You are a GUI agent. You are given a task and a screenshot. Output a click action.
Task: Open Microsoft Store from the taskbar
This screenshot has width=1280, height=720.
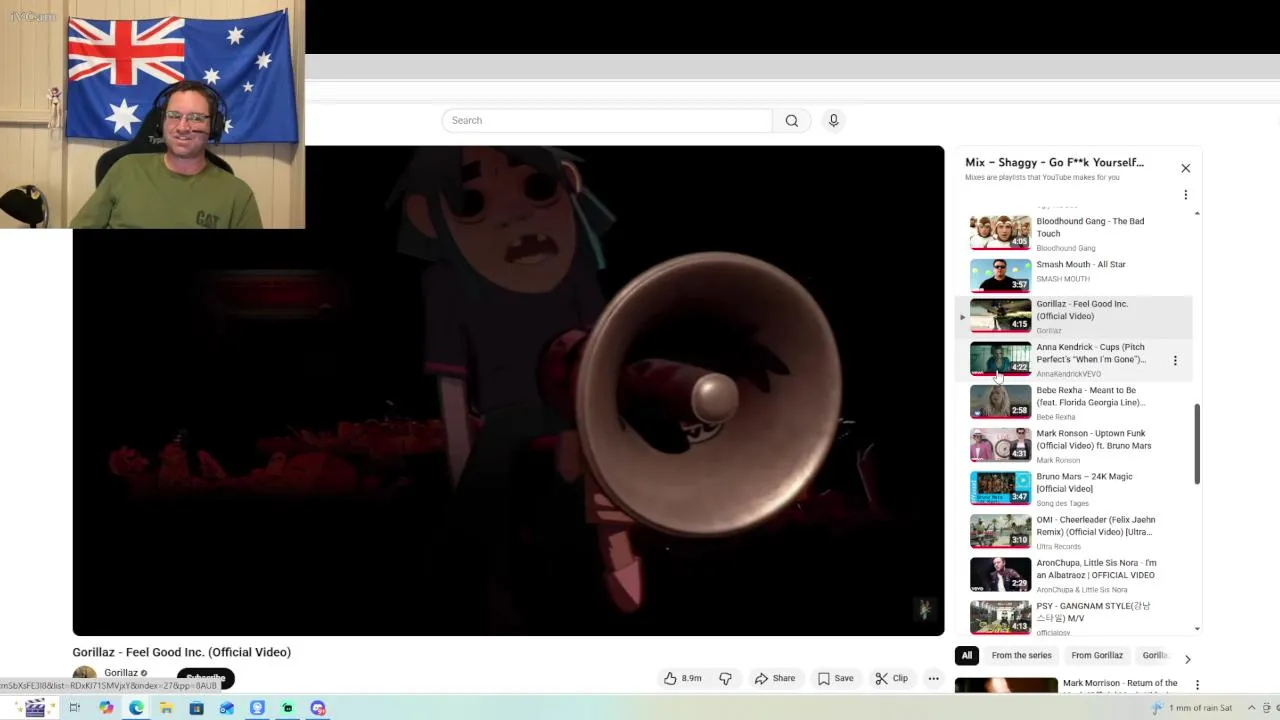196,708
